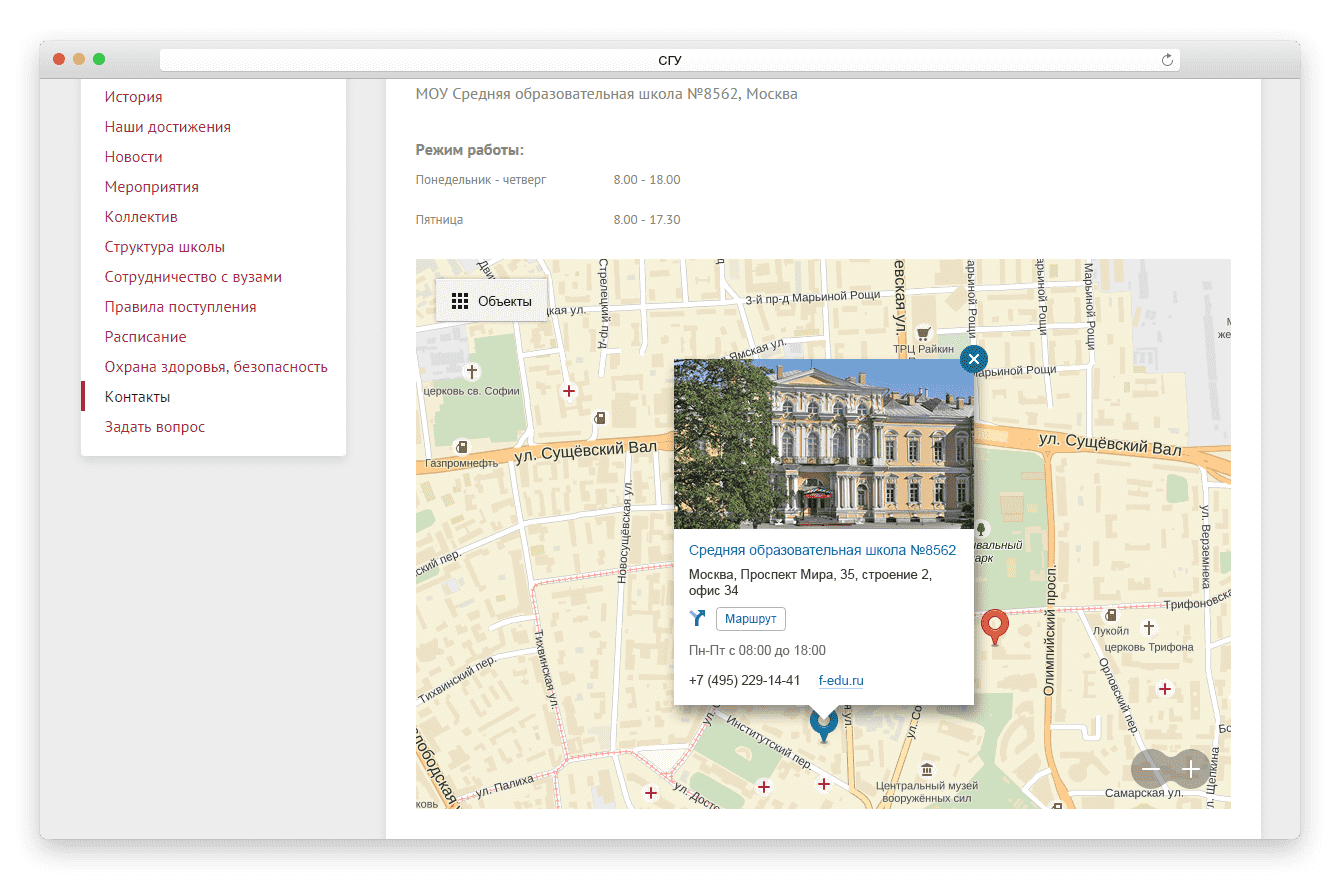Click the browser address bar СГУ

(670, 60)
